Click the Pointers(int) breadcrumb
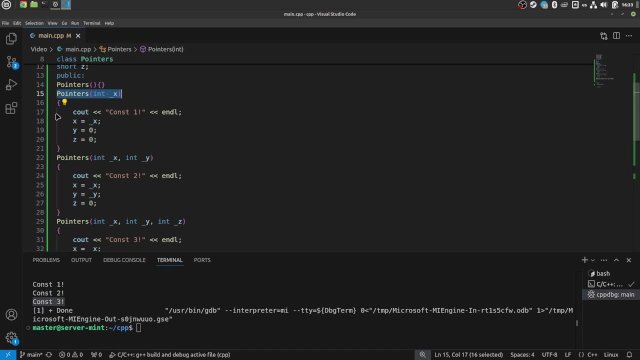640x360 pixels. (x=162, y=49)
